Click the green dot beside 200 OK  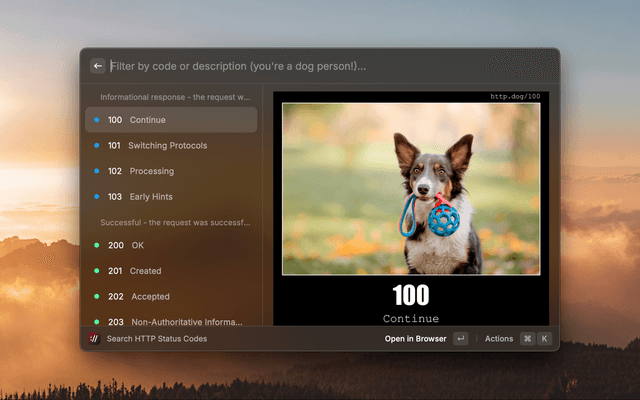click(96, 245)
